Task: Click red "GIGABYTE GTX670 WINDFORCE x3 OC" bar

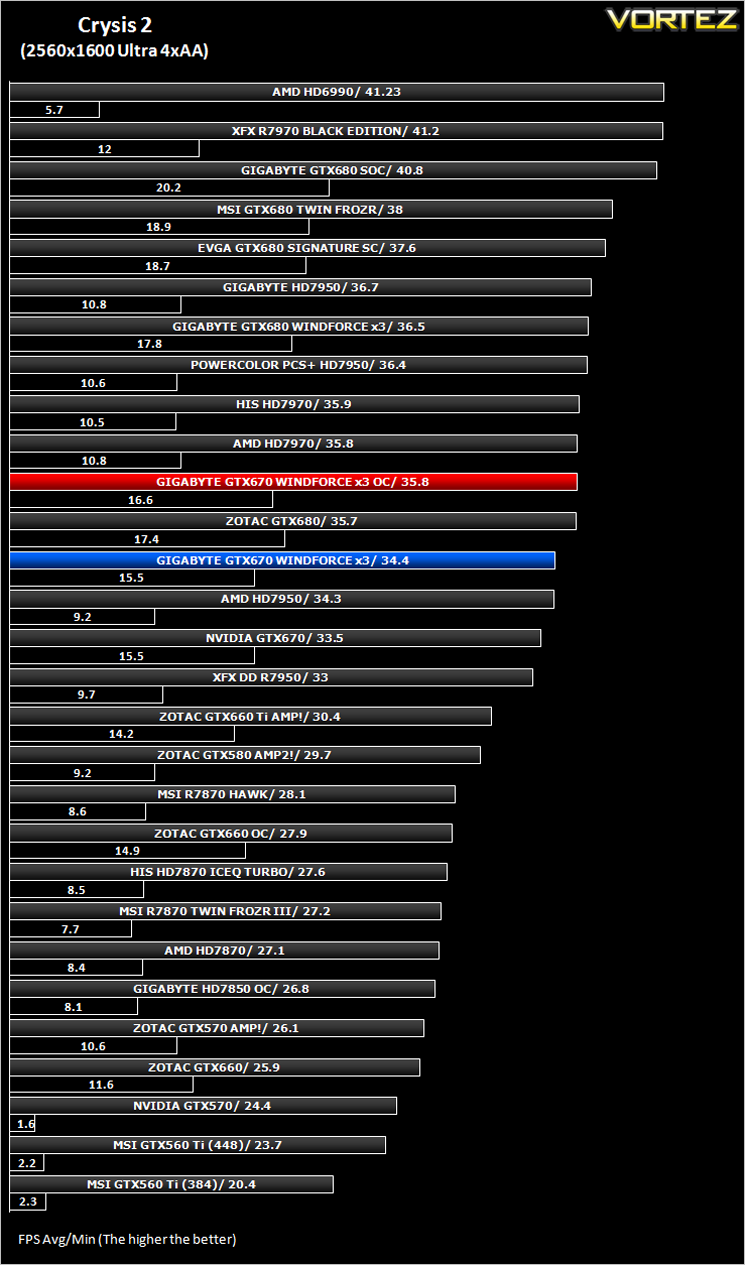Action: [293, 482]
